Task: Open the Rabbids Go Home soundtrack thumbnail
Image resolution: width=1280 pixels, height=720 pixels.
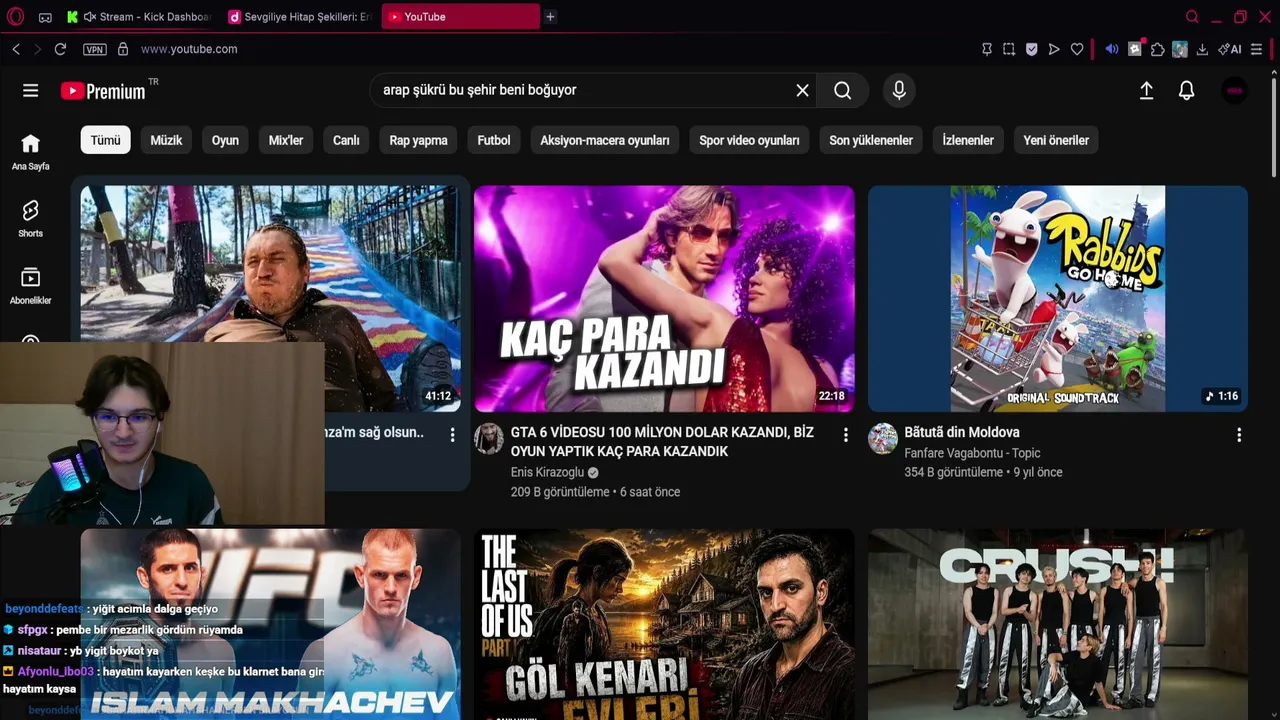Action: [x=1058, y=298]
